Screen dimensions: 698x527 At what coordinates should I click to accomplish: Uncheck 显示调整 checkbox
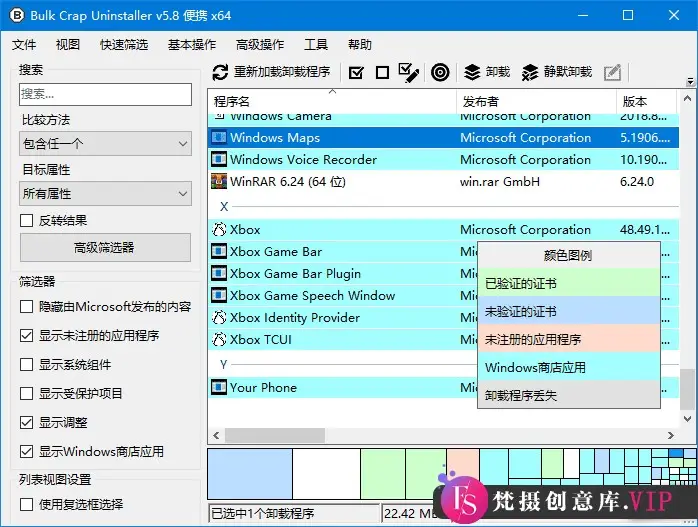(x=27, y=422)
